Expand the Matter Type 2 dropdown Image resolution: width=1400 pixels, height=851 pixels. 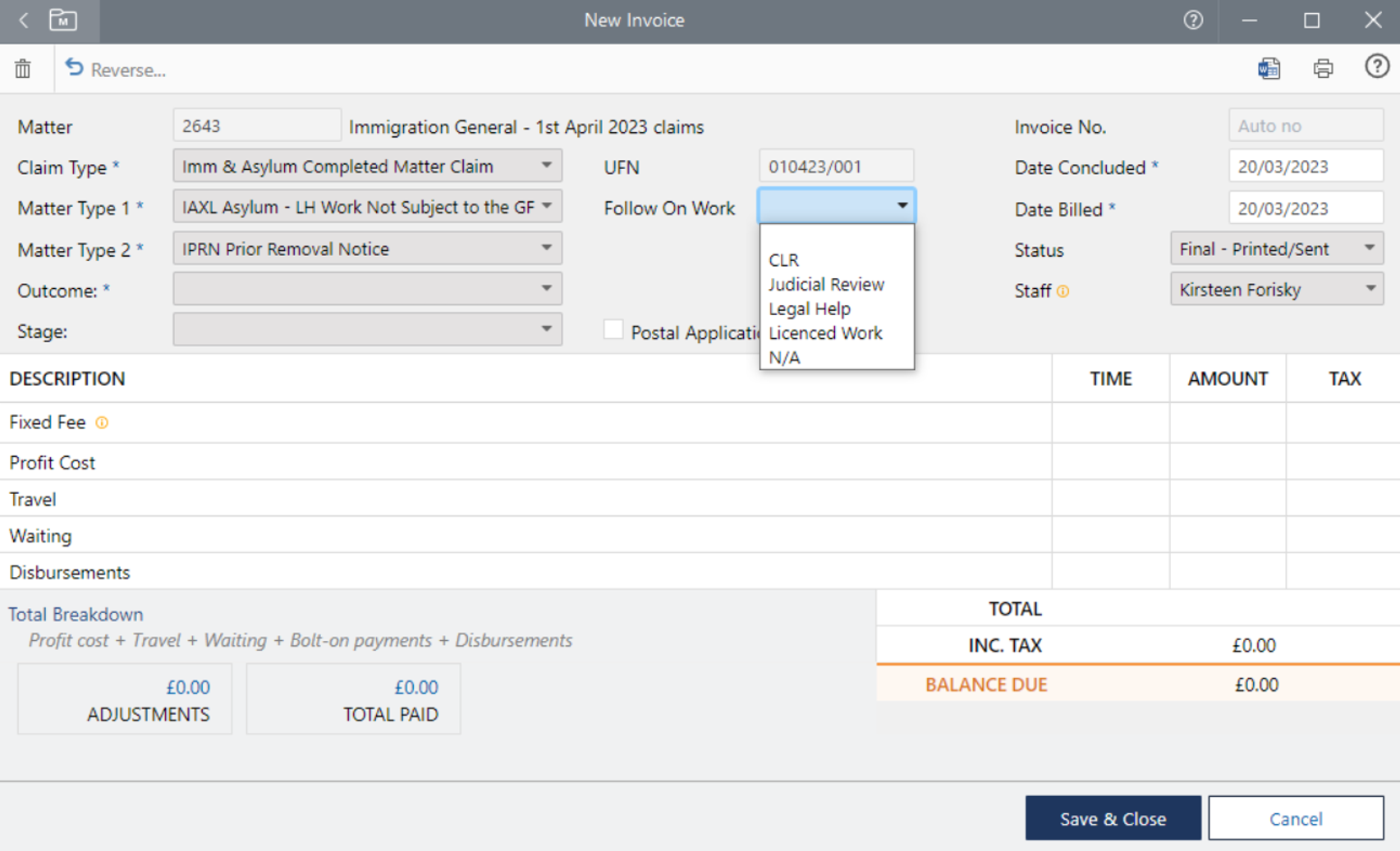(x=546, y=248)
